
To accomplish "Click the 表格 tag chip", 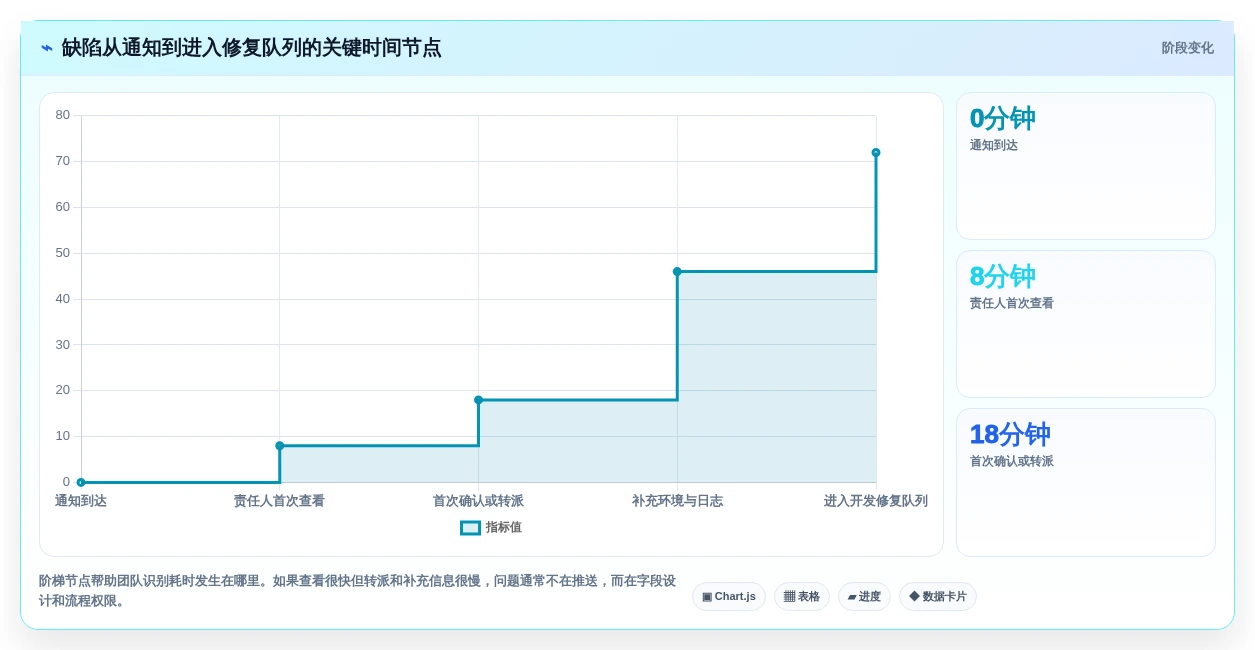I will (x=802, y=597).
